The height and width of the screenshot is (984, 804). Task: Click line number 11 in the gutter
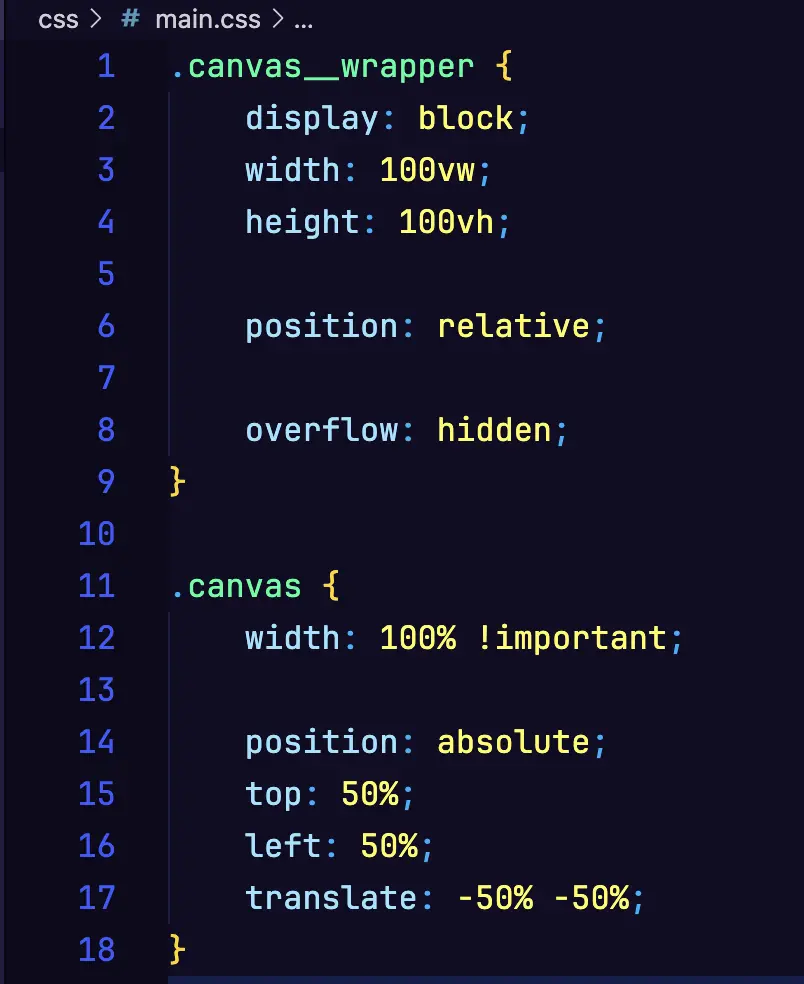(x=97, y=585)
